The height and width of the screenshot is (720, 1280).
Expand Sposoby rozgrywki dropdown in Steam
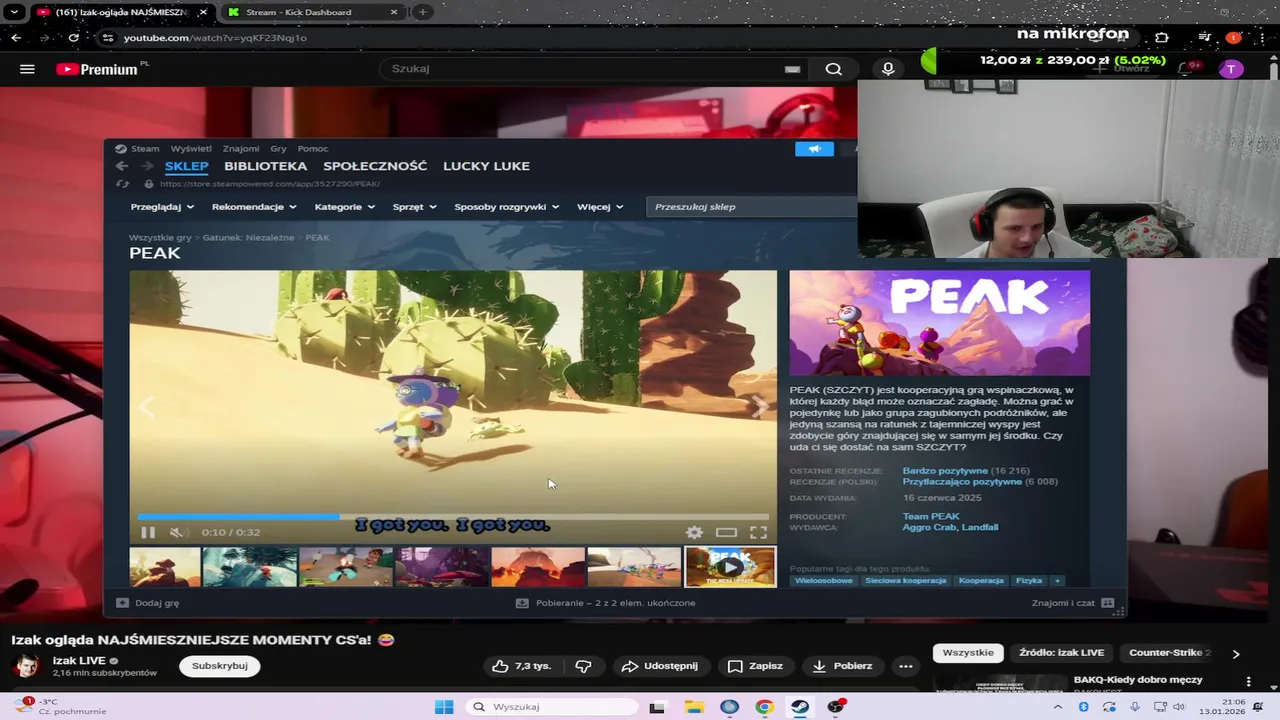(506, 207)
